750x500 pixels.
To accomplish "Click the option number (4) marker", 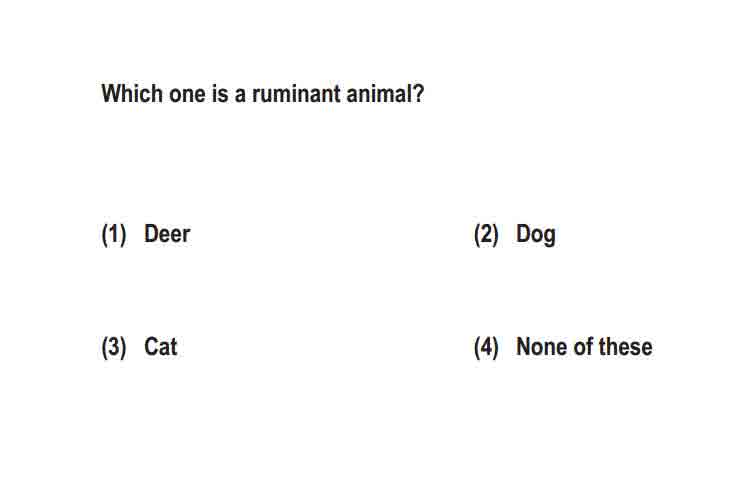I will pos(486,347).
